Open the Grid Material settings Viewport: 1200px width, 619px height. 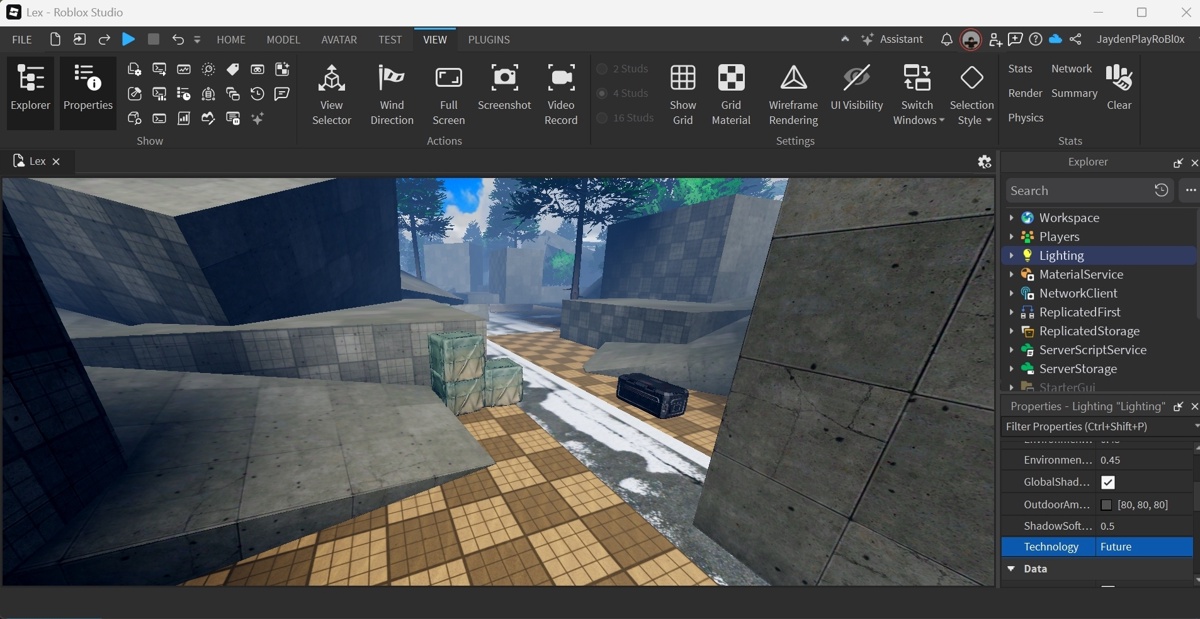point(731,95)
